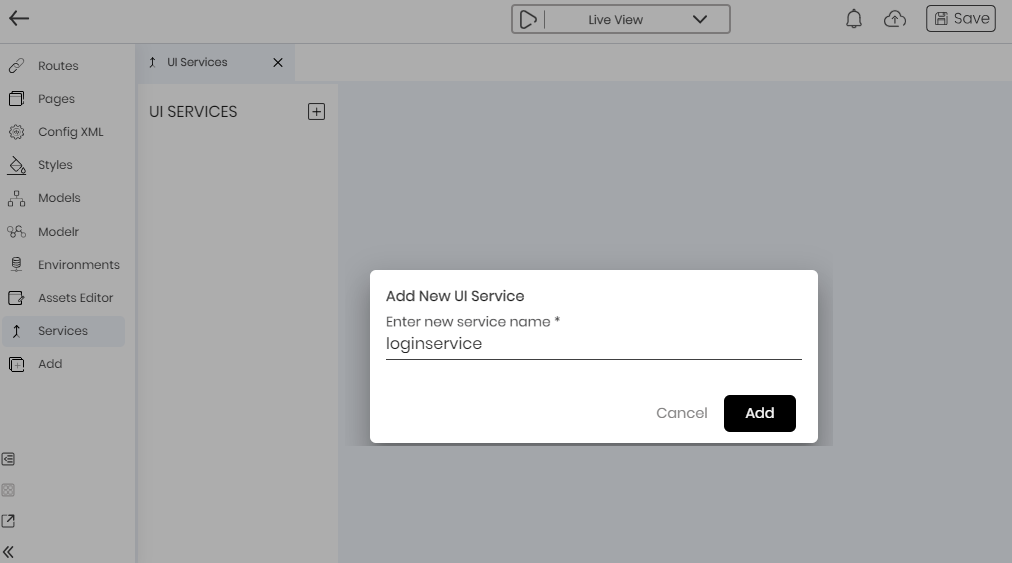Open Styles in the sidebar

[x=55, y=165]
